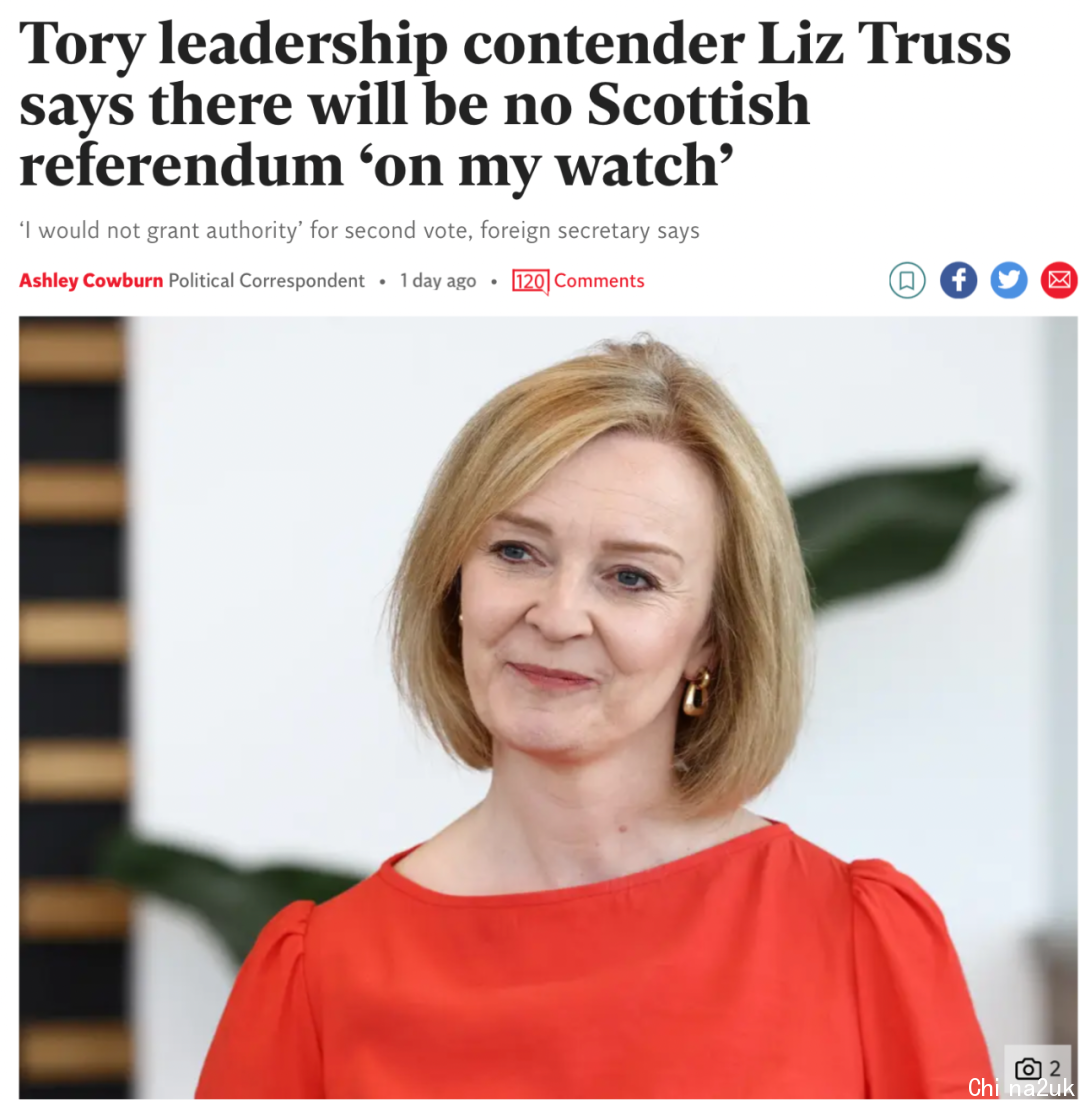Image resolution: width=1080 pixels, height=1100 pixels.
Task: Open the main article photo
Action: pyautogui.click(x=548, y=707)
